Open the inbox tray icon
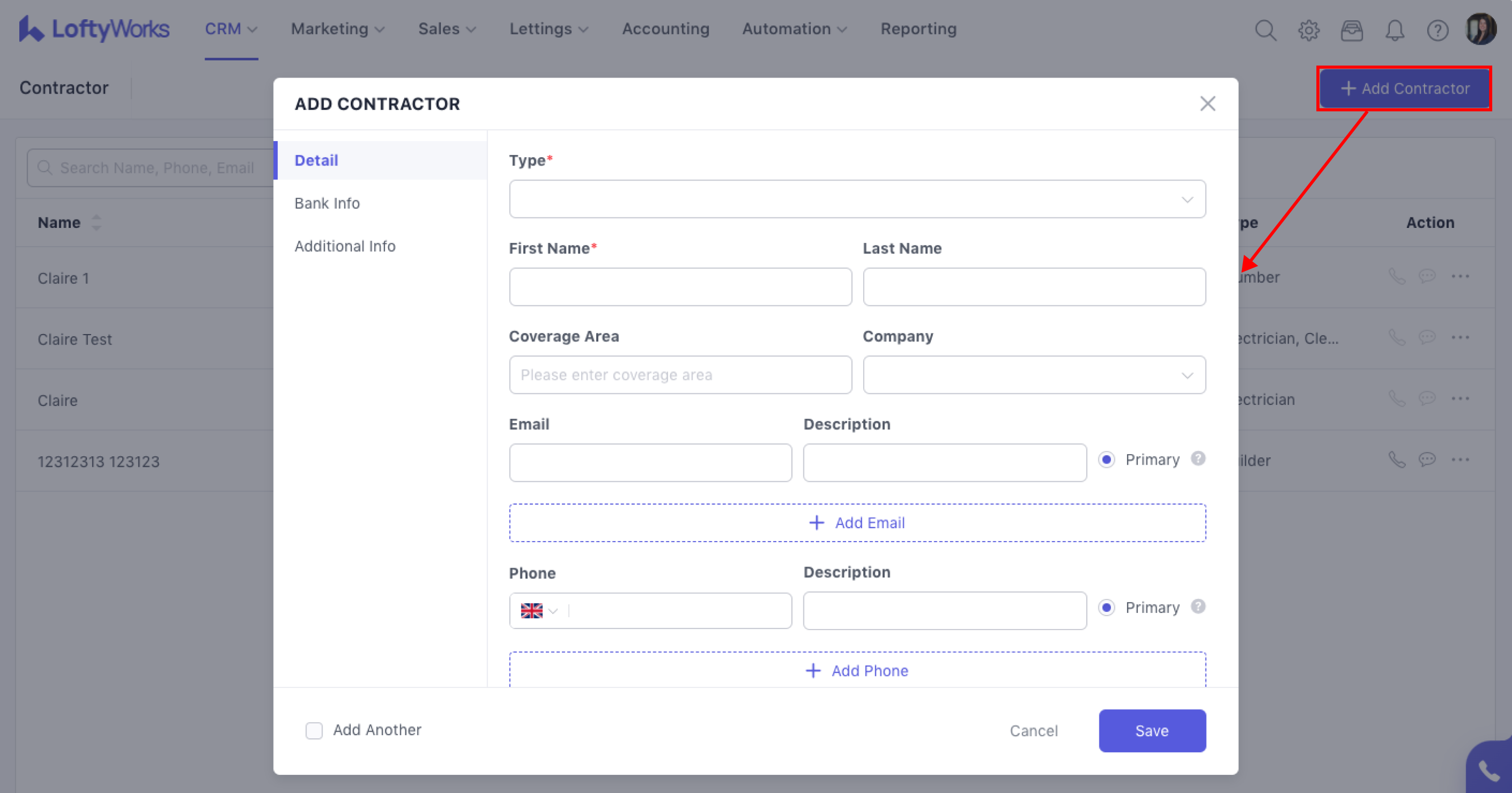The width and height of the screenshot is (1512, 793). pos(1352,30)
